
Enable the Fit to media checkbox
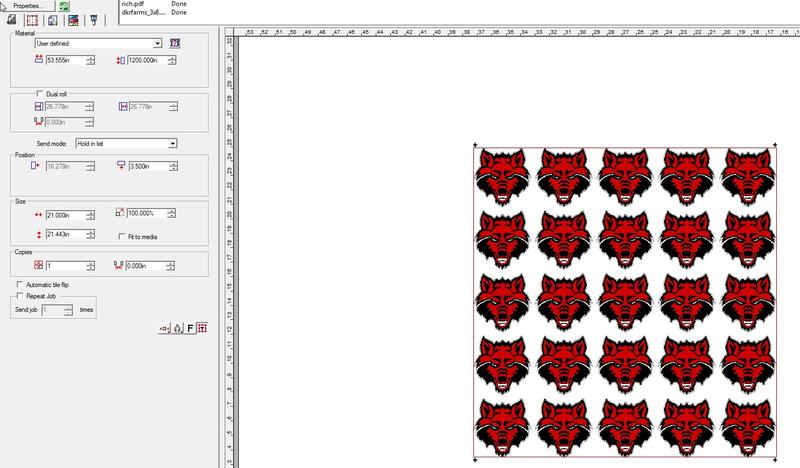(x=122, y=236)
